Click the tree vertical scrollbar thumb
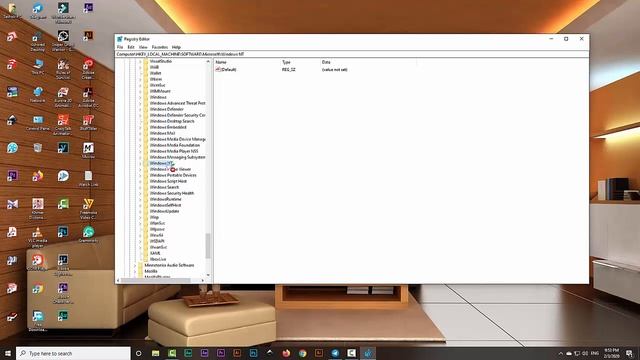 208,246
